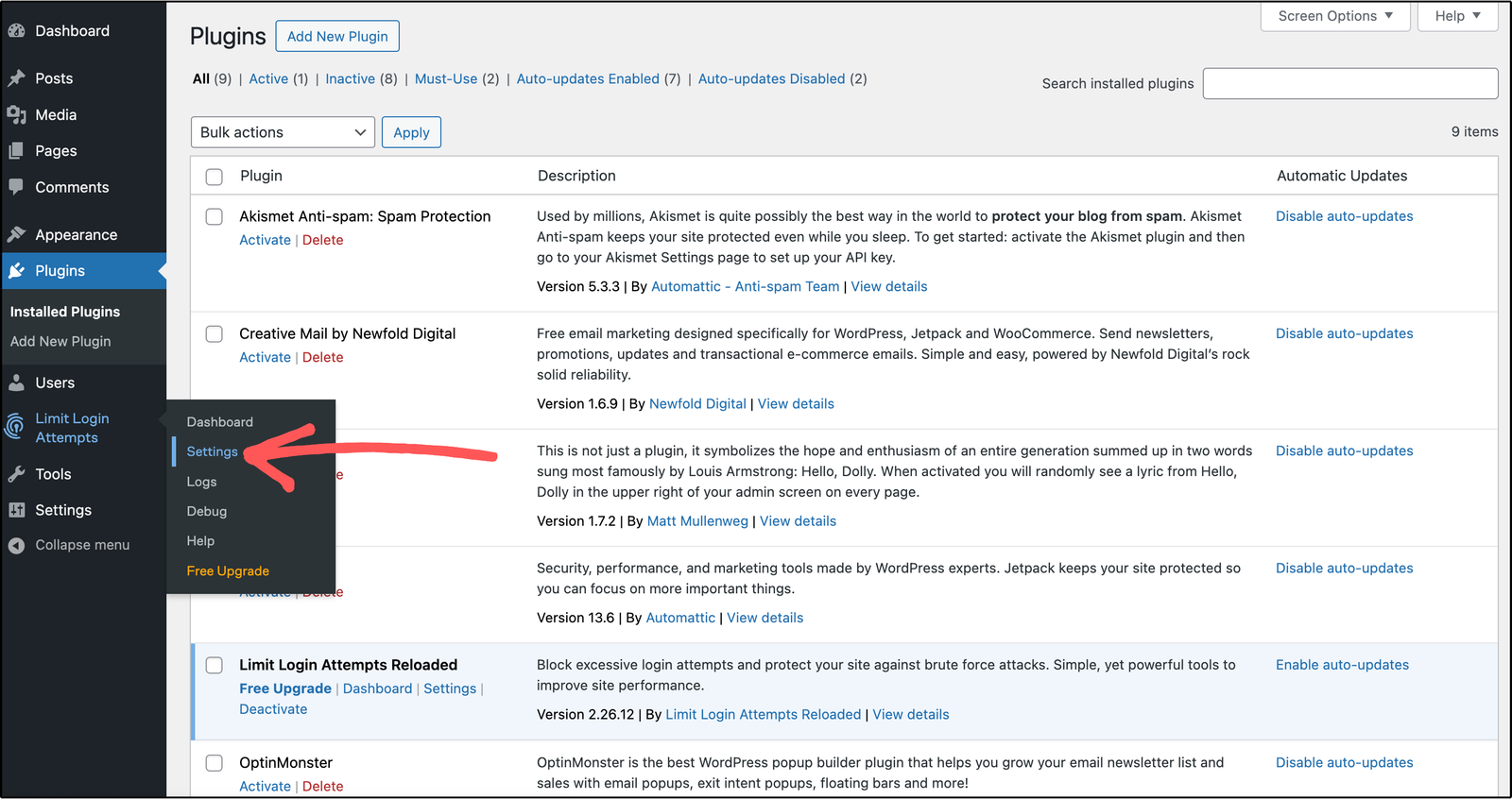Open Free Upgrade link under Limit Login Attempts Reloaded
The image size is (1512, 799).
pos(285,688)
